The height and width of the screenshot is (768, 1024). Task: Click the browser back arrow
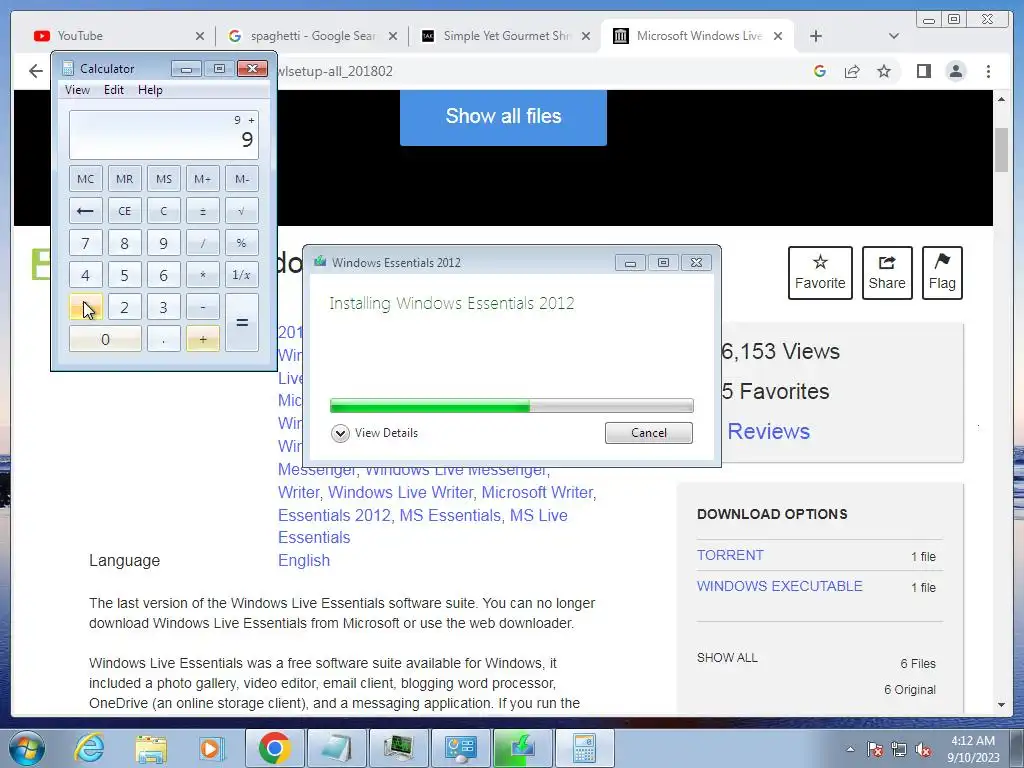tap(36, 71)
